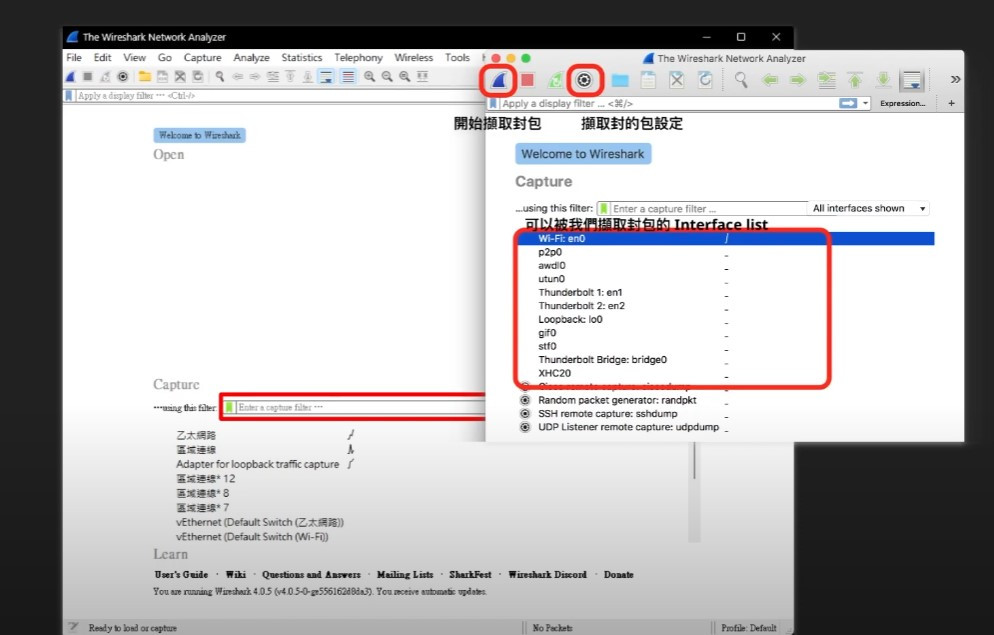
Task: Open the User's Guide link
Action: [181, 575]
